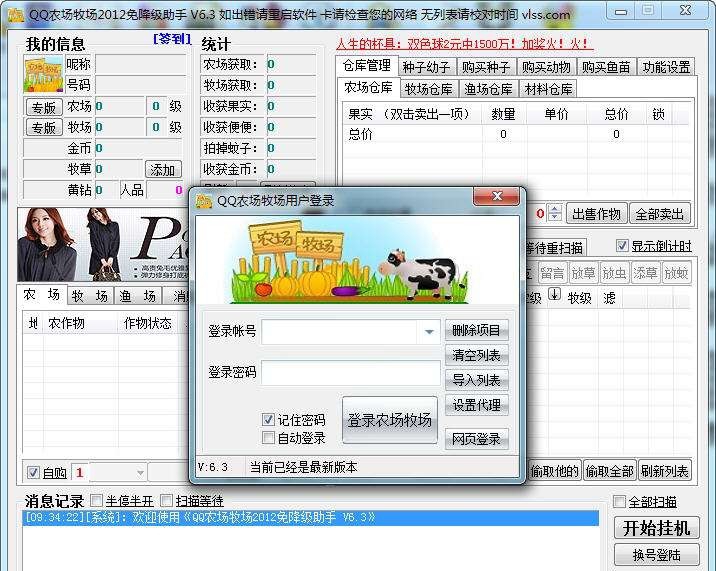Viewport: 716px width, 571px height.
Task: Click 出售作物 button
Action: click(596, 214)
